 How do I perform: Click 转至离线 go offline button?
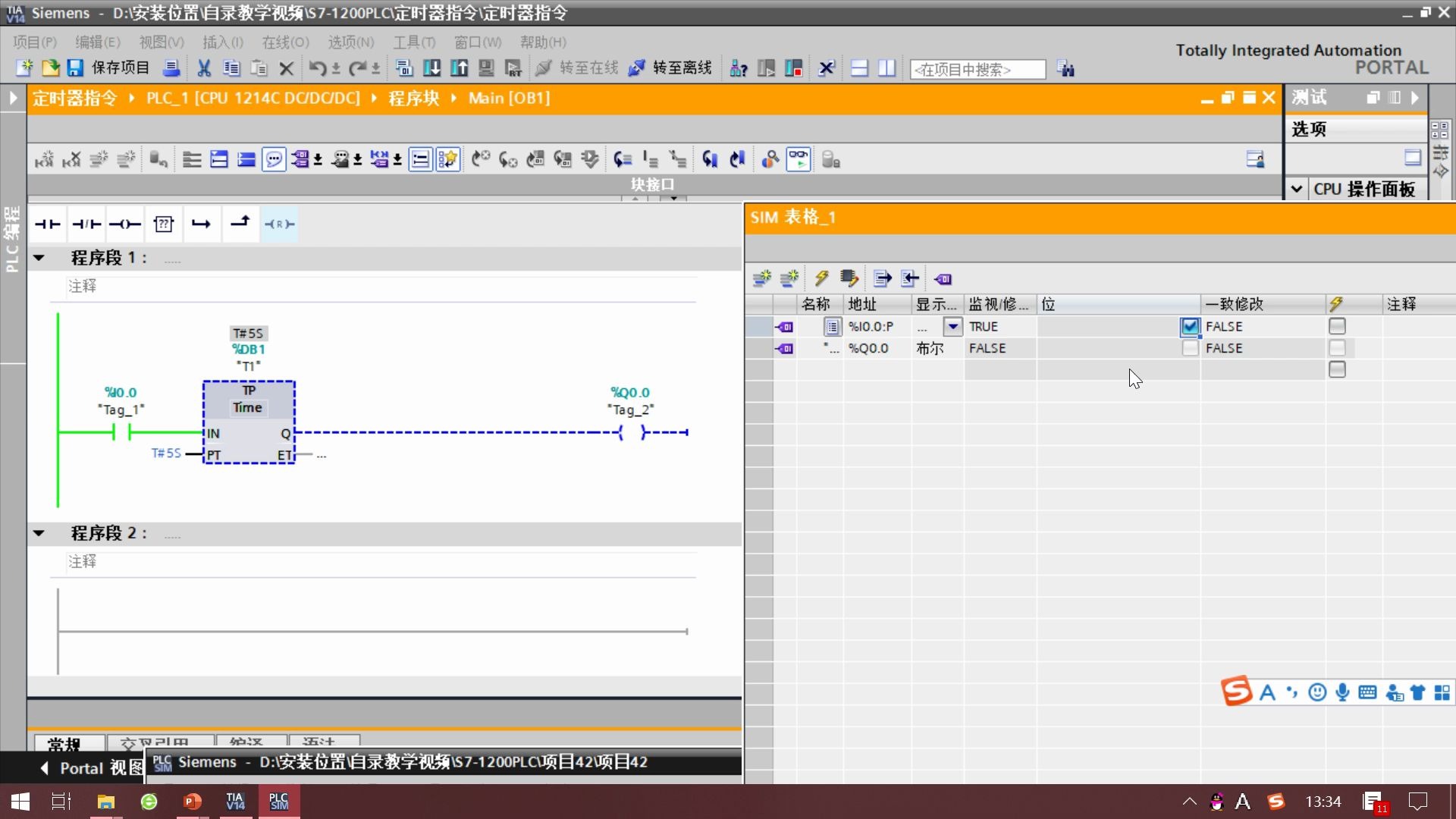[x=670, y=68]
